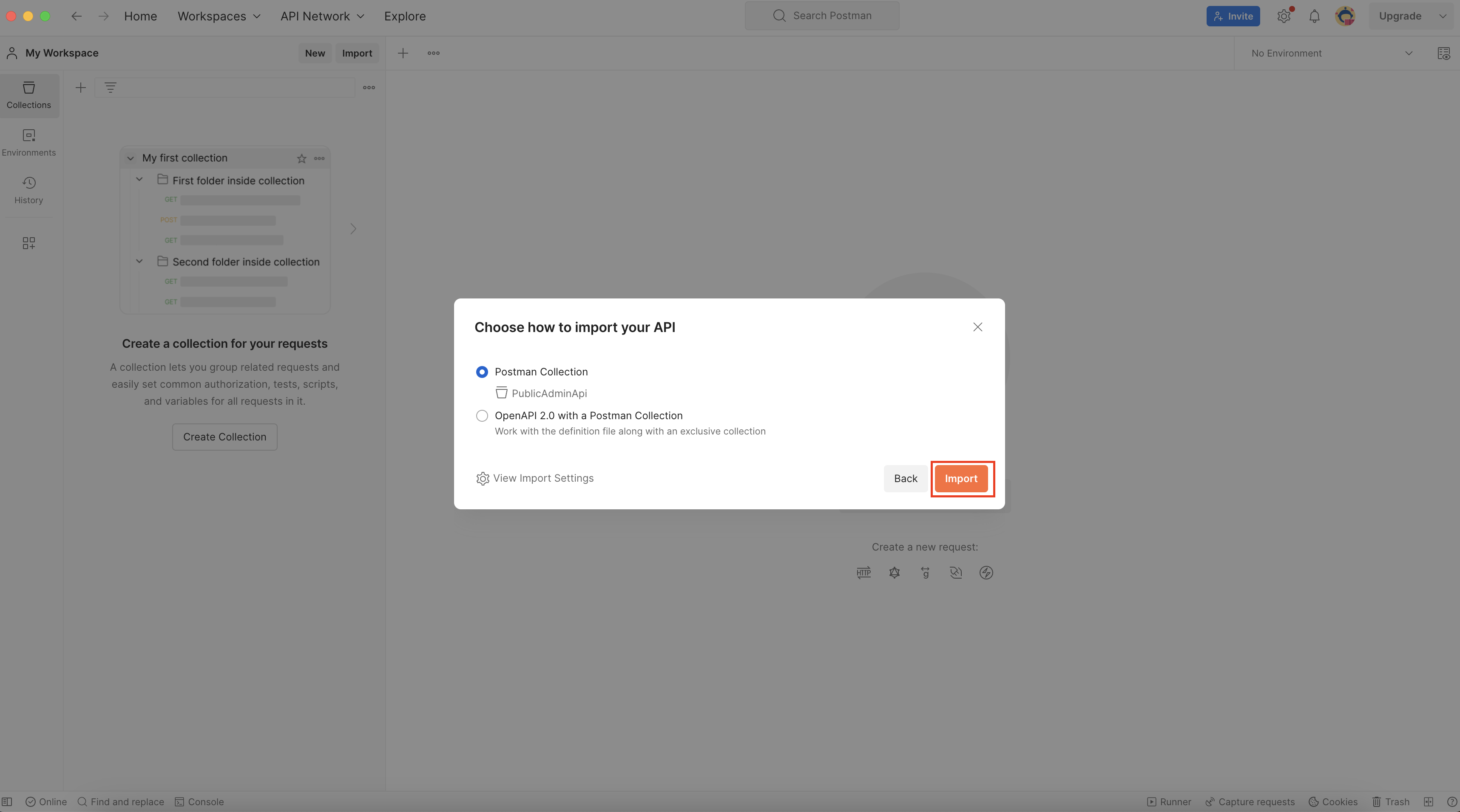Image resolution: width=1460 pixels, height=812 pixels.
Task: Select the Postman Collection radio option
Action: point(482,372)
